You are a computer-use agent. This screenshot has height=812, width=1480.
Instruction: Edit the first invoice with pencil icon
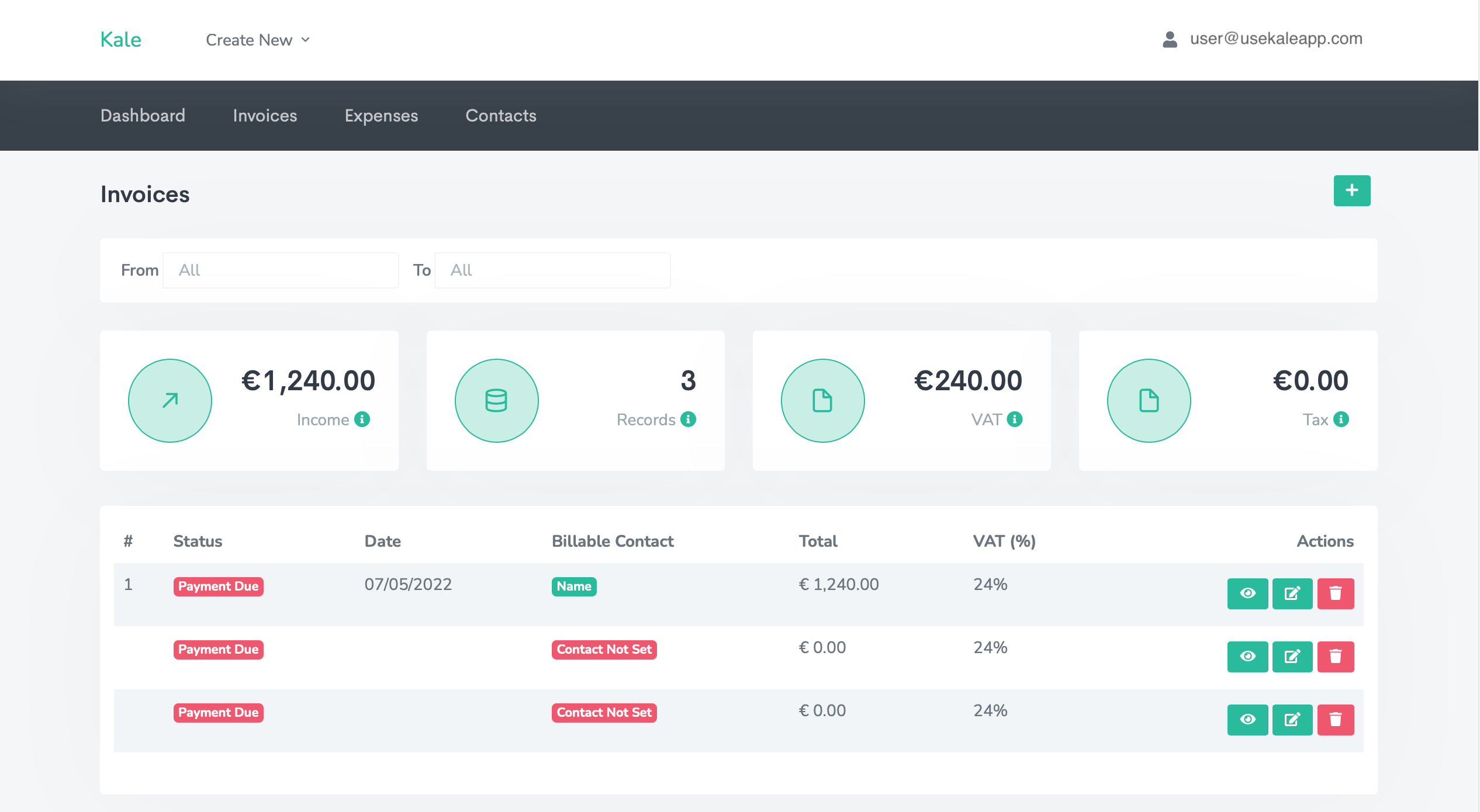(1292, 594)
